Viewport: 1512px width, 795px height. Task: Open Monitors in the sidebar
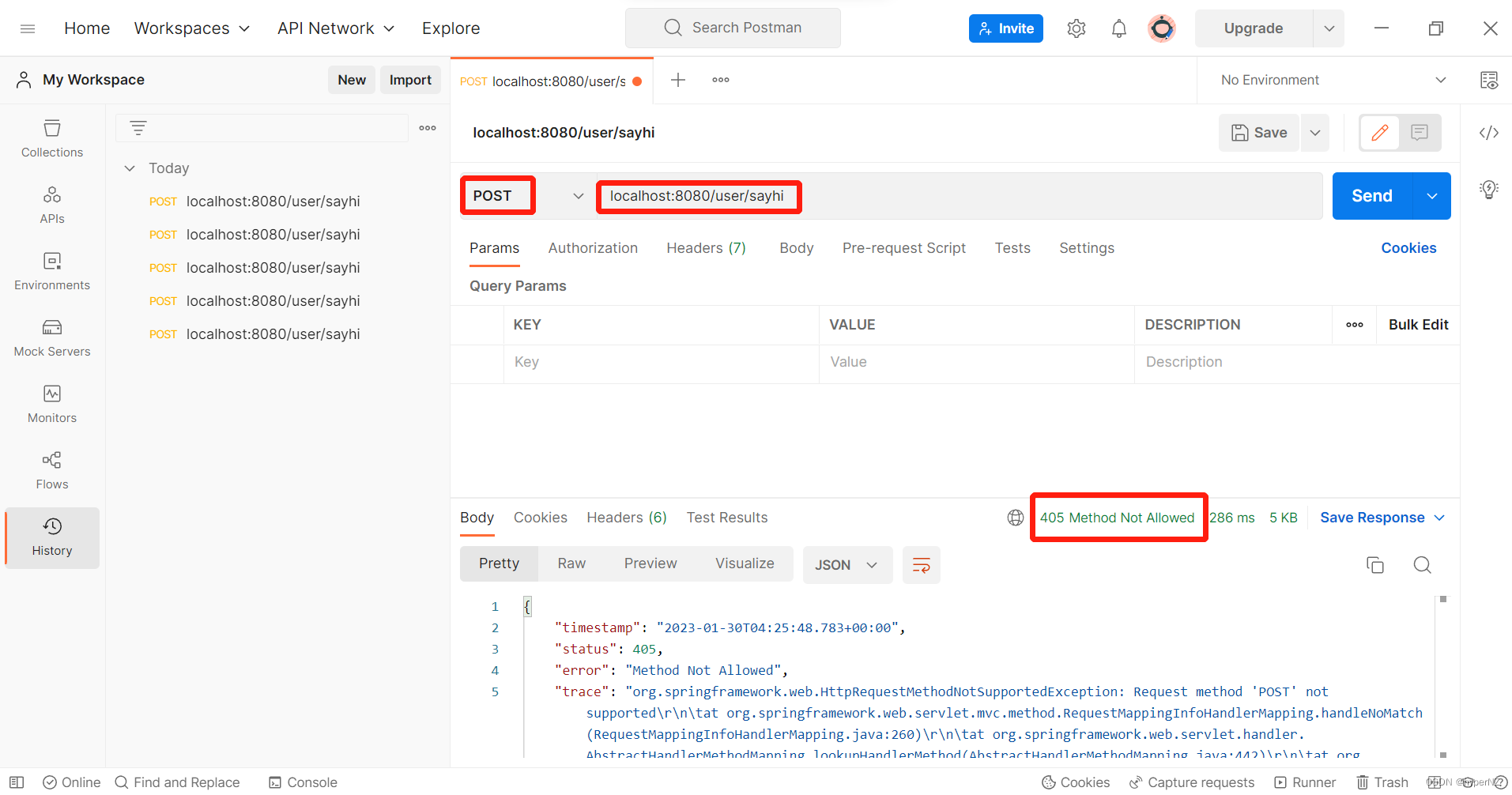click(52, 405)
